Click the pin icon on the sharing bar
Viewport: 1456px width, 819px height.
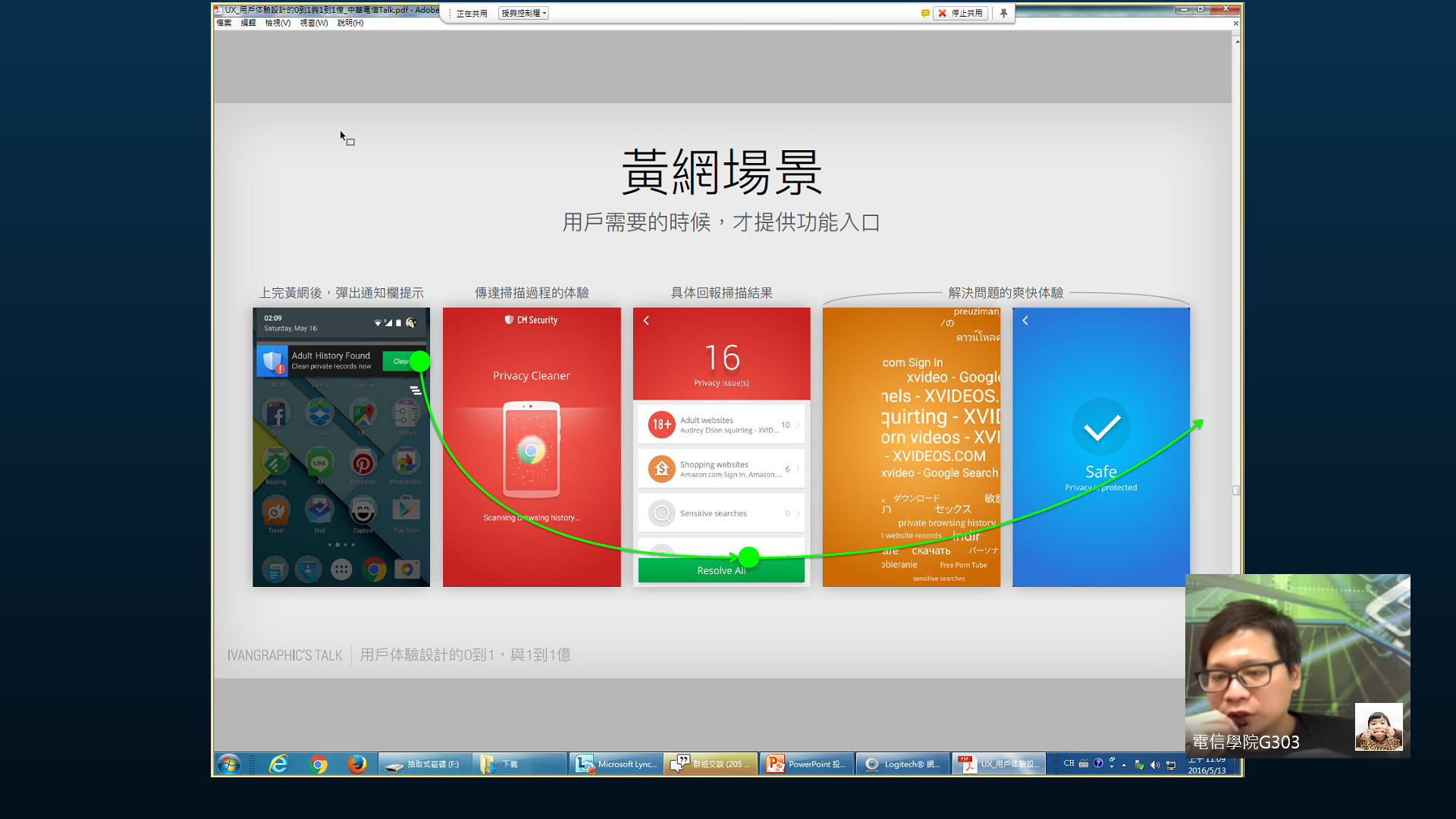pyautogui.click(x=1003, y=13)
